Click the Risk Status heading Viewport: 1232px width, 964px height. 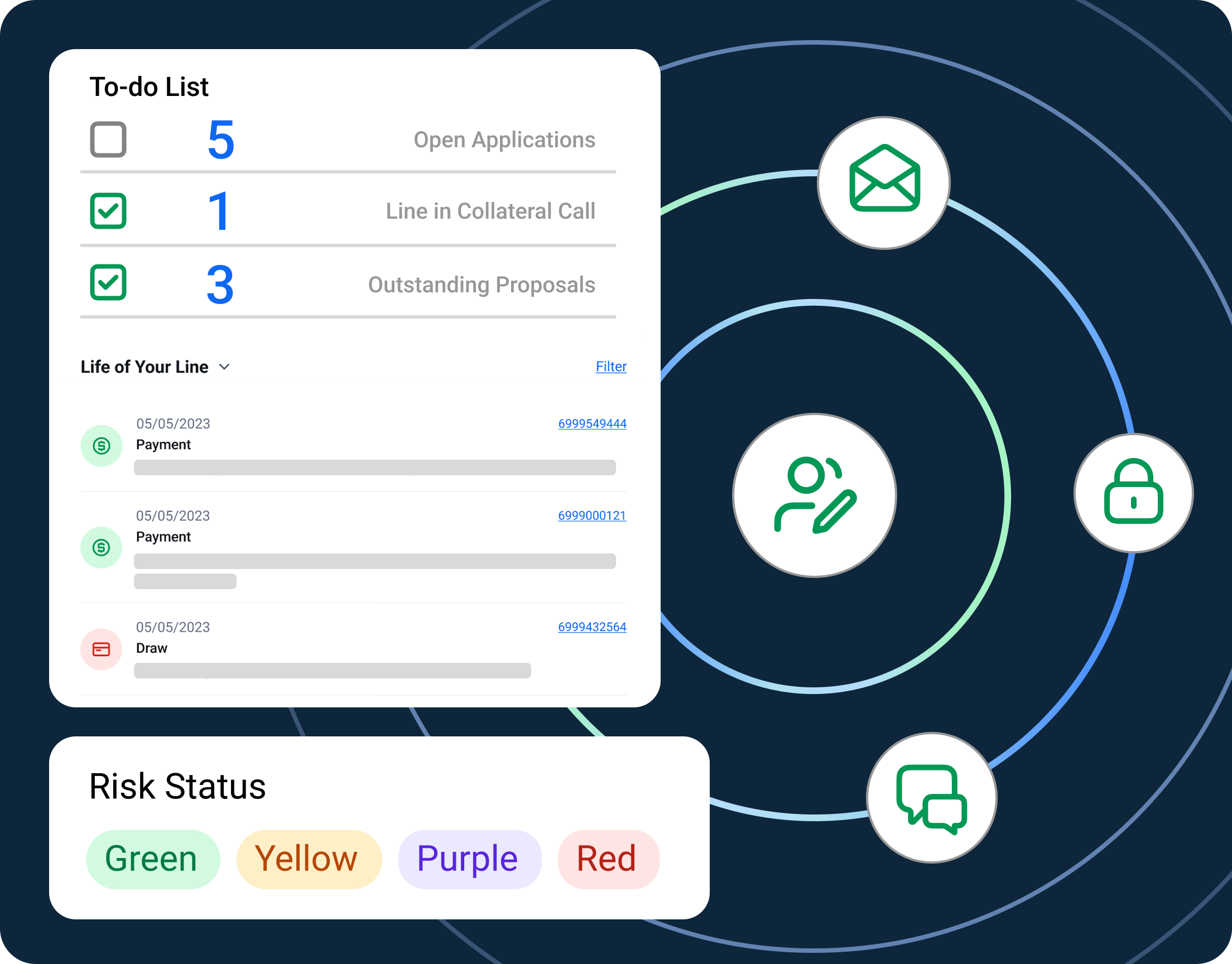(x=177, y=786)
